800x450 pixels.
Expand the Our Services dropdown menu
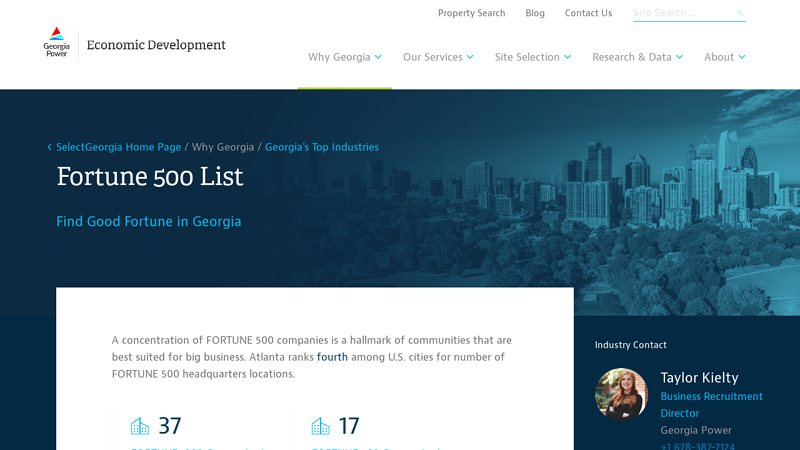click(438, 57)
